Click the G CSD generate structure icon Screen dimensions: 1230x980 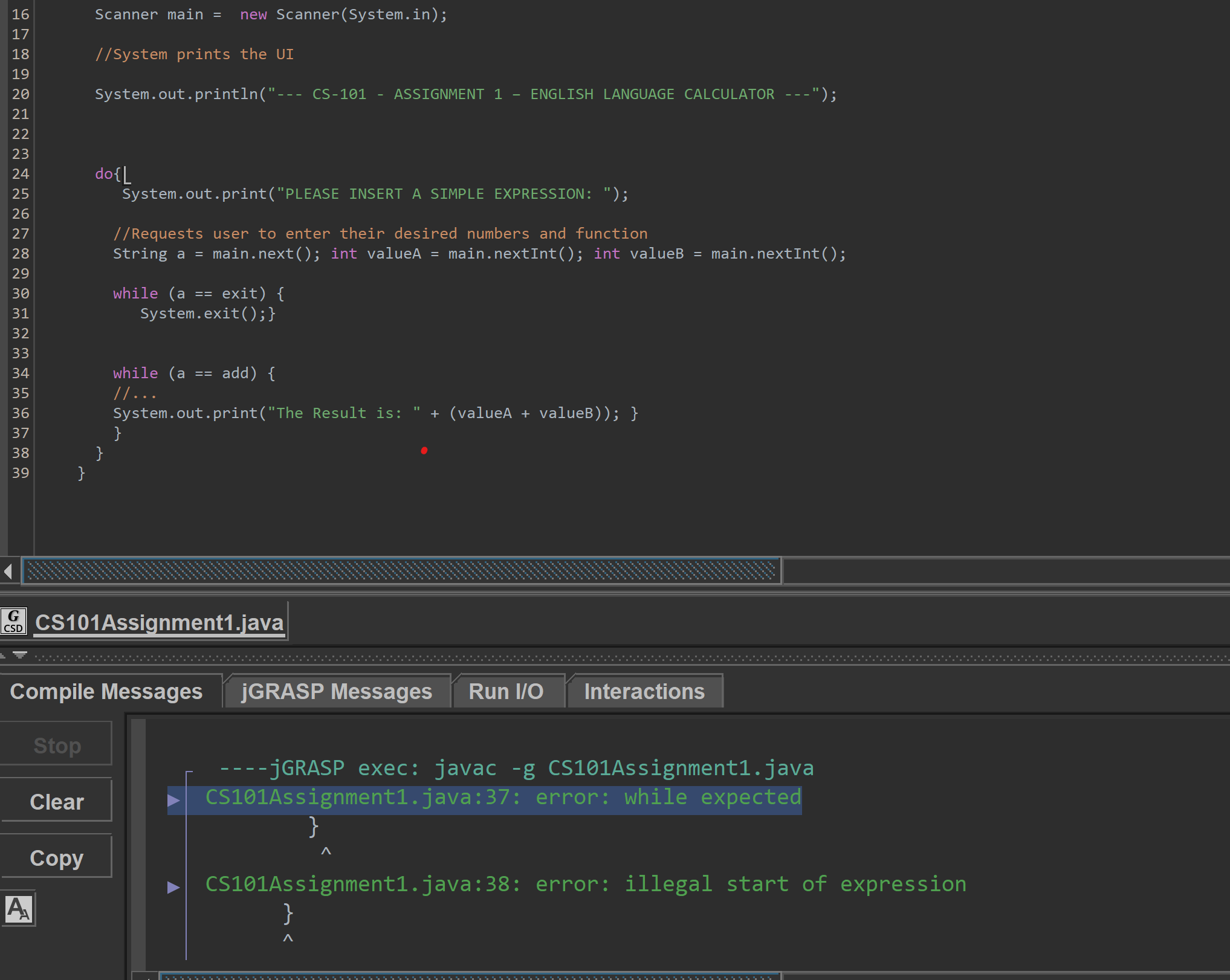[x=13, y=621]
